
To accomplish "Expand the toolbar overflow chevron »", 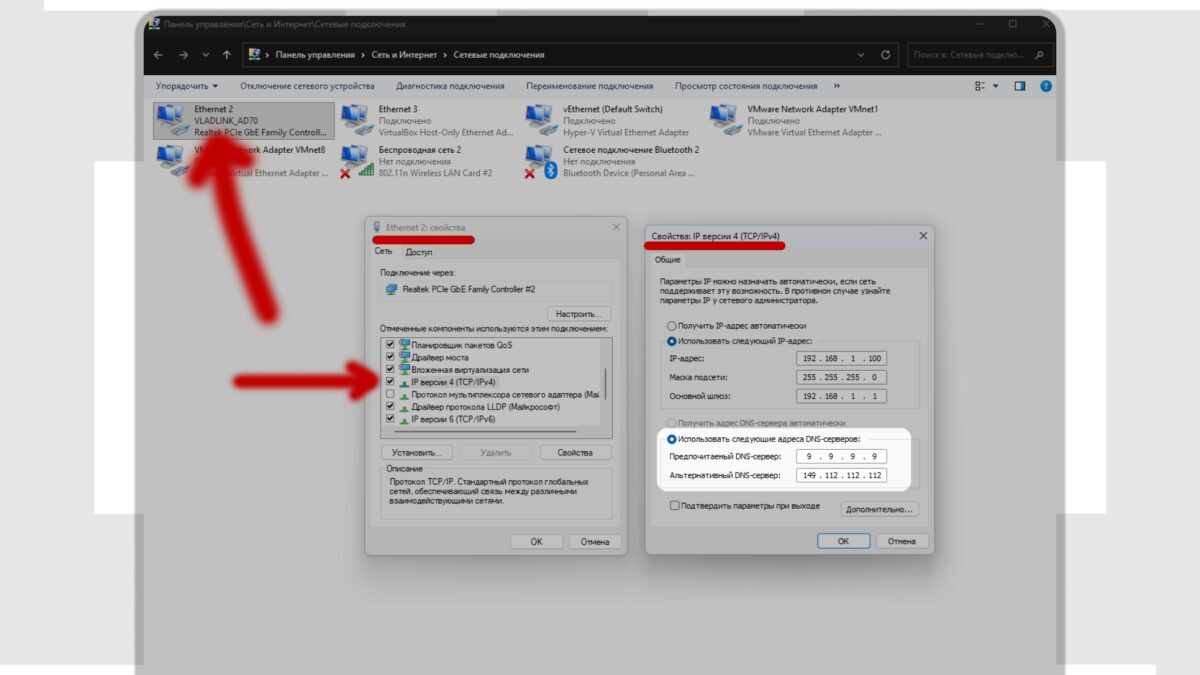I will click(837, 86).
